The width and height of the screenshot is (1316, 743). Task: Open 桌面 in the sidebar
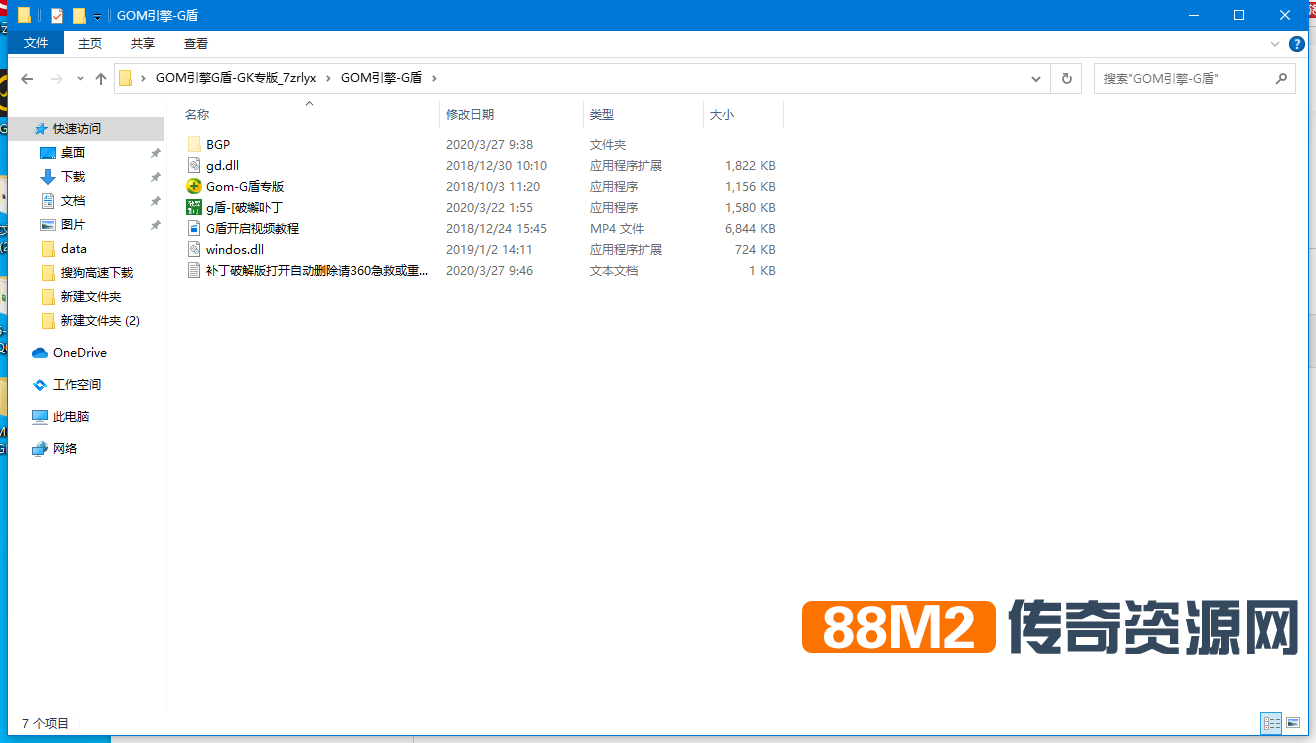pos(73,153)
